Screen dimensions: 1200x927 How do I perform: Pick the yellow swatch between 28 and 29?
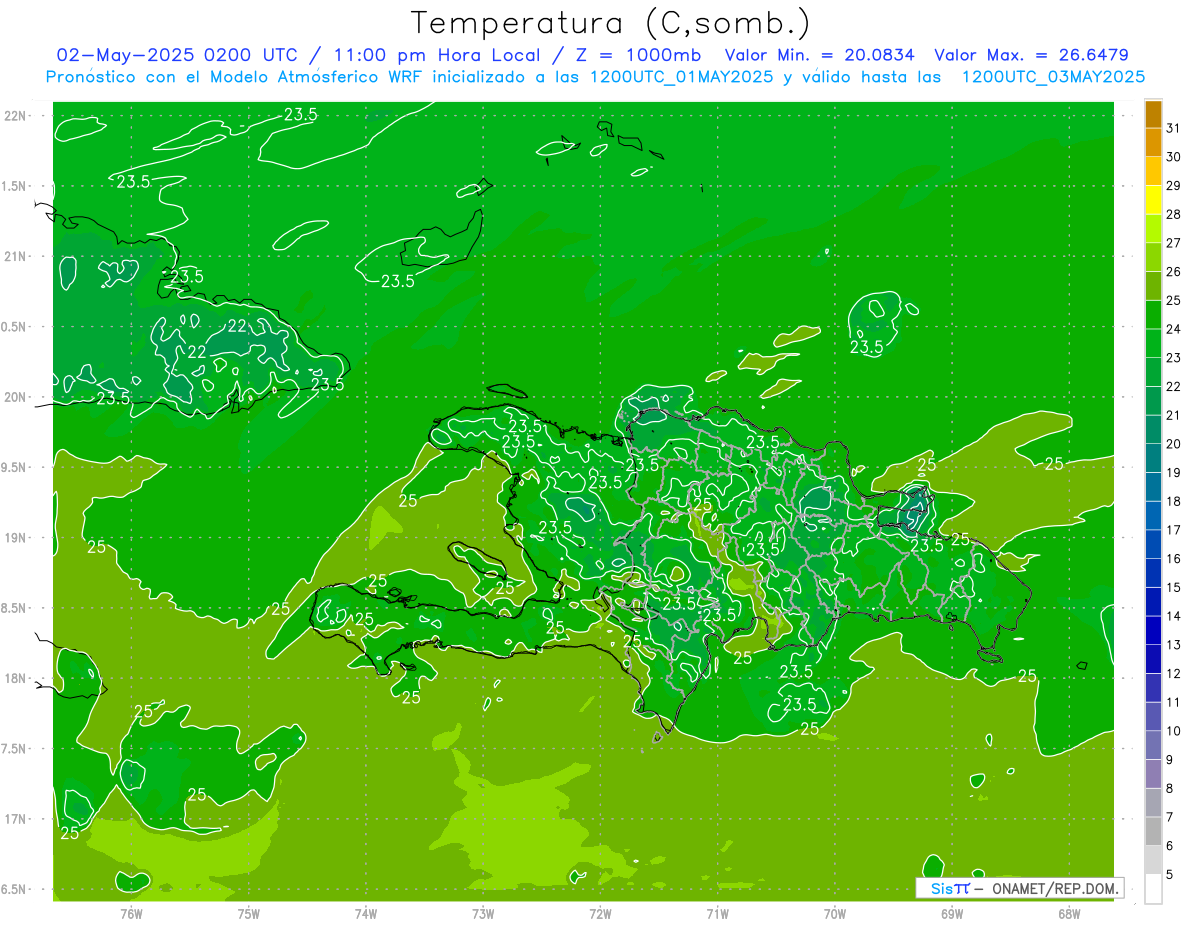[x=1153, y=200]
